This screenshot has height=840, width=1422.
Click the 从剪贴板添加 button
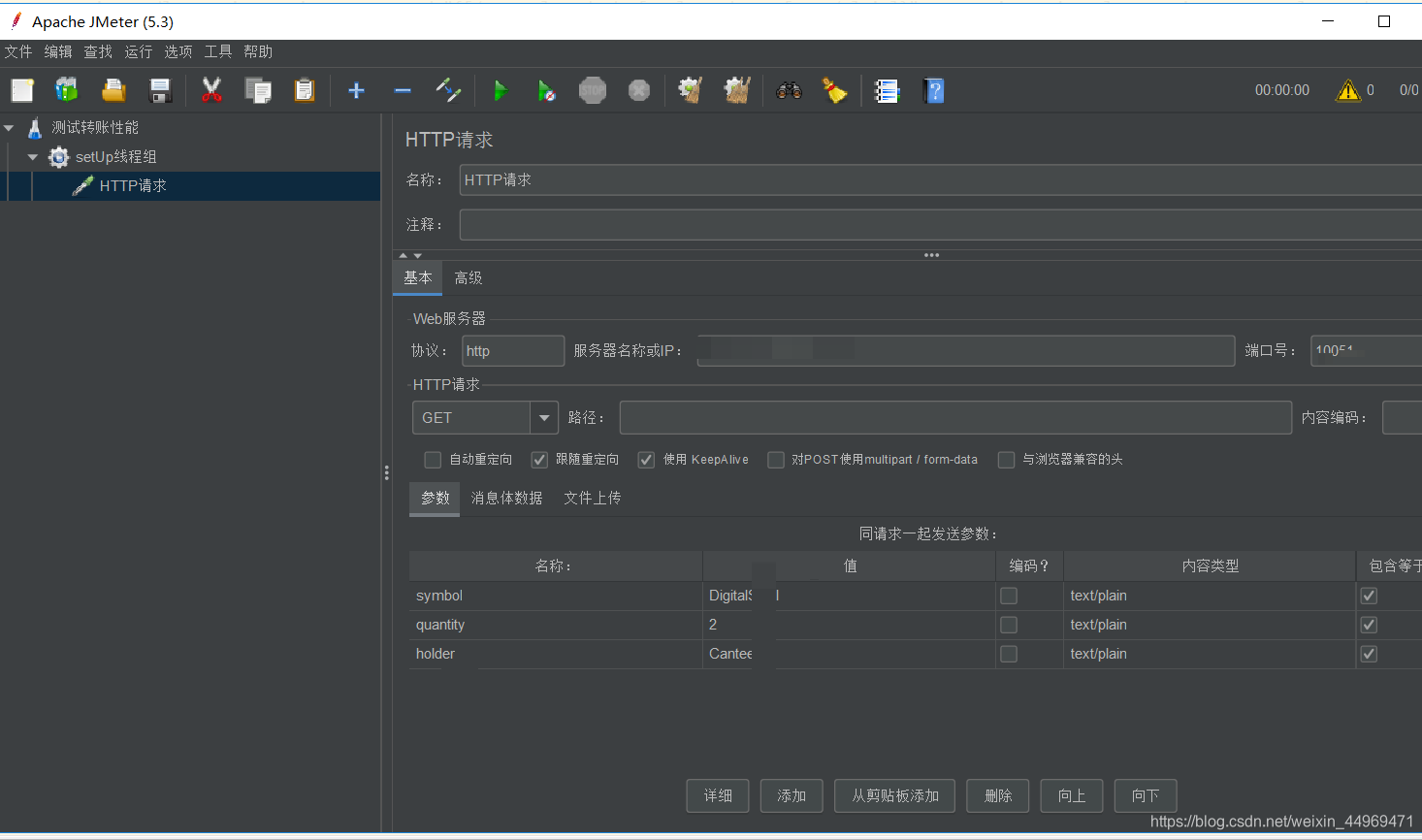tap(895, 795)
